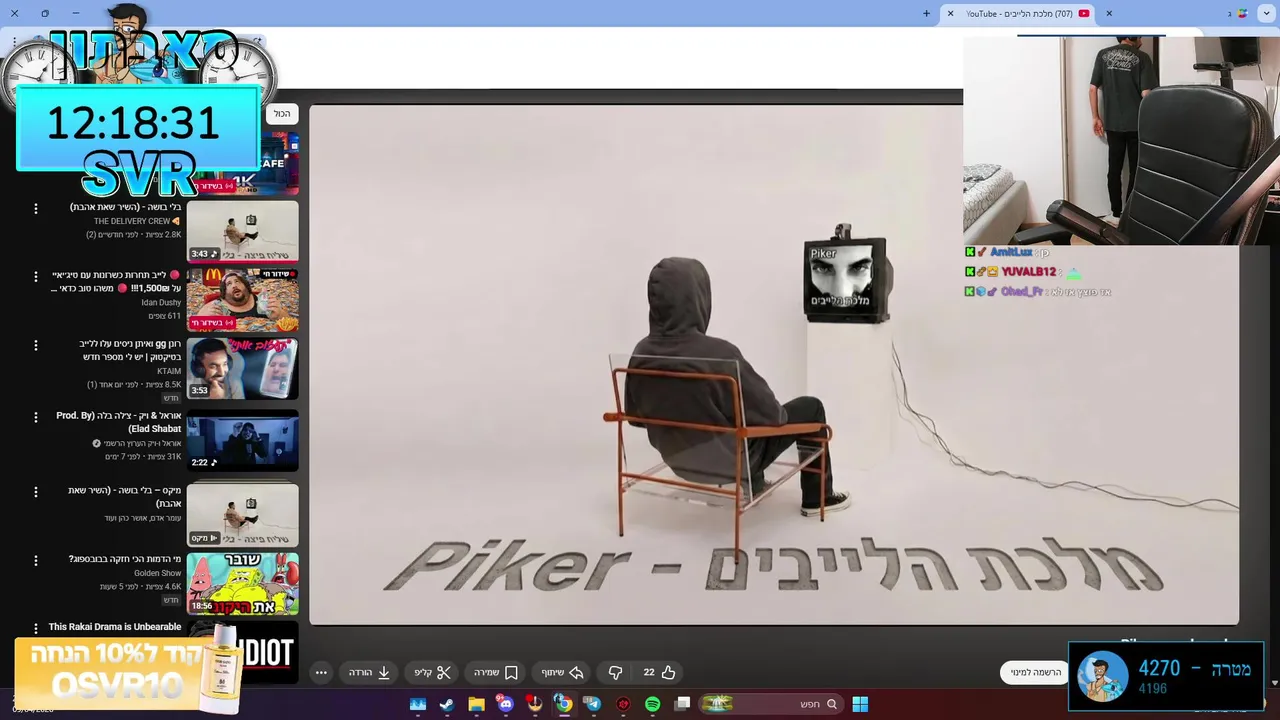The width and height of the screenshot is (1280, 720).
Task: Open options menu for the KTAIM video
Action: pos(36,345)
